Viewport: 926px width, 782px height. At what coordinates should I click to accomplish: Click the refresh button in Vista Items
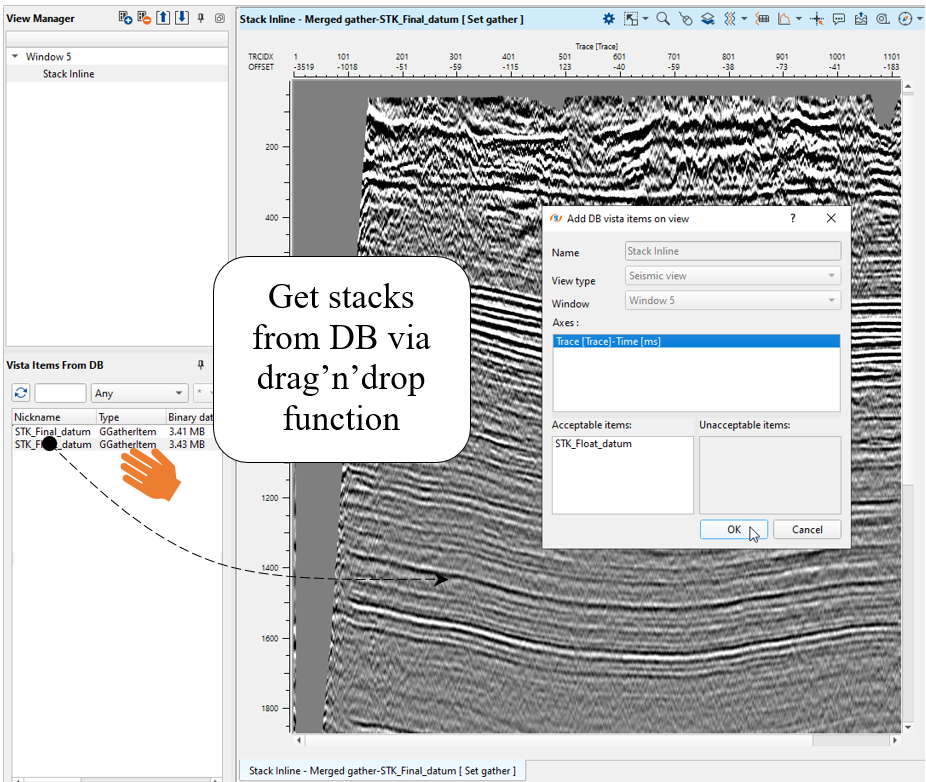pyautogui.click(x=20, y=393)
